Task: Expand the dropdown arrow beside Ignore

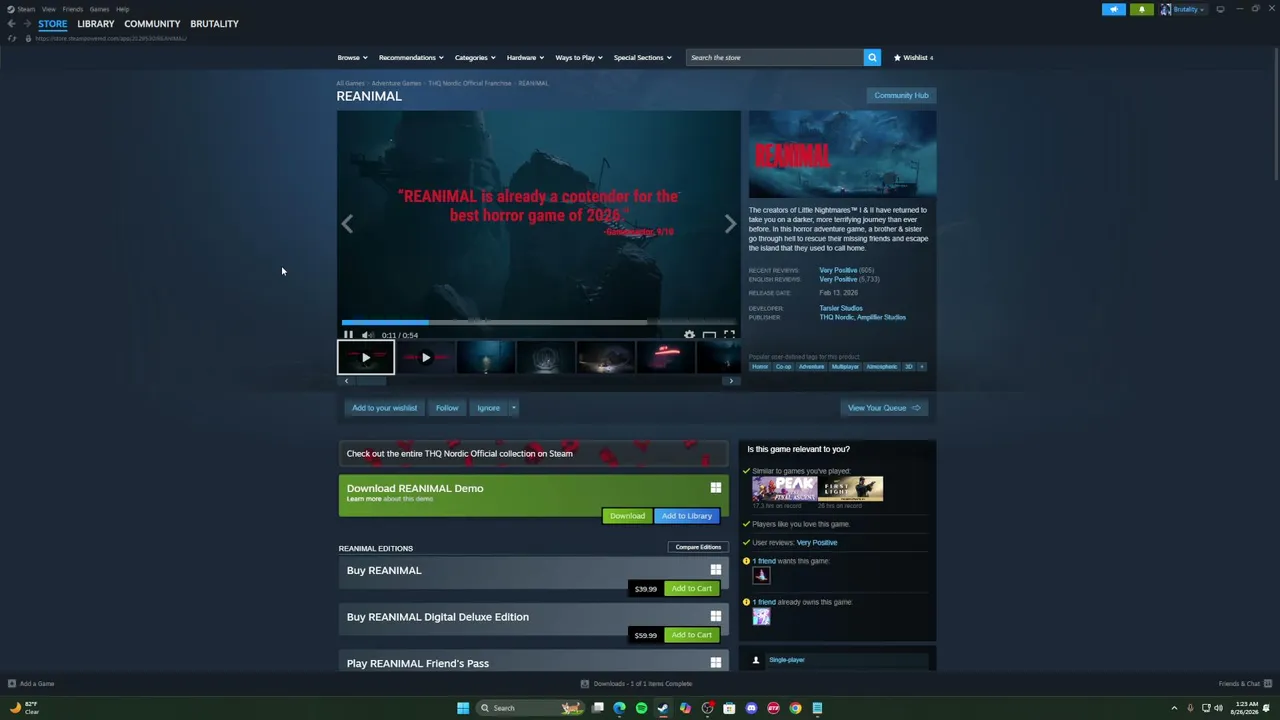Action: pos(513,408)
